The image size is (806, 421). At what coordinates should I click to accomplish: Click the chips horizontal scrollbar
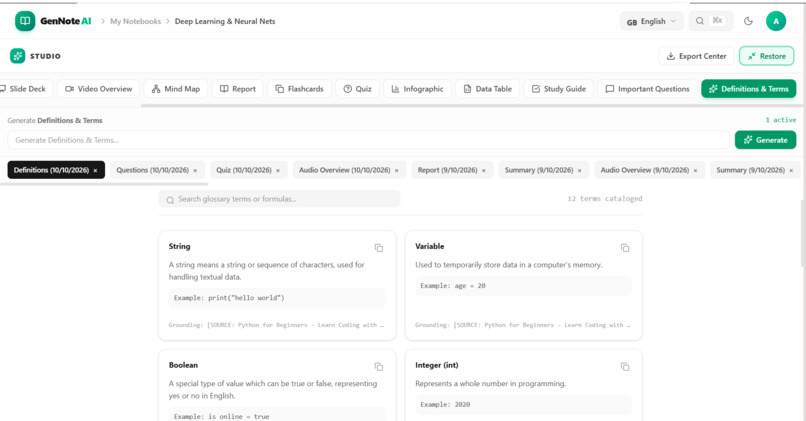pos(104,184)
